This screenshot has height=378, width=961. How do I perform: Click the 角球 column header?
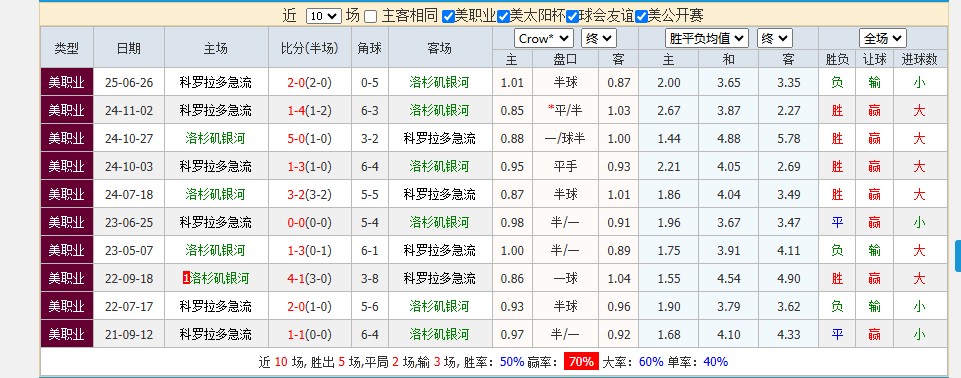click(x=370, y=48)
